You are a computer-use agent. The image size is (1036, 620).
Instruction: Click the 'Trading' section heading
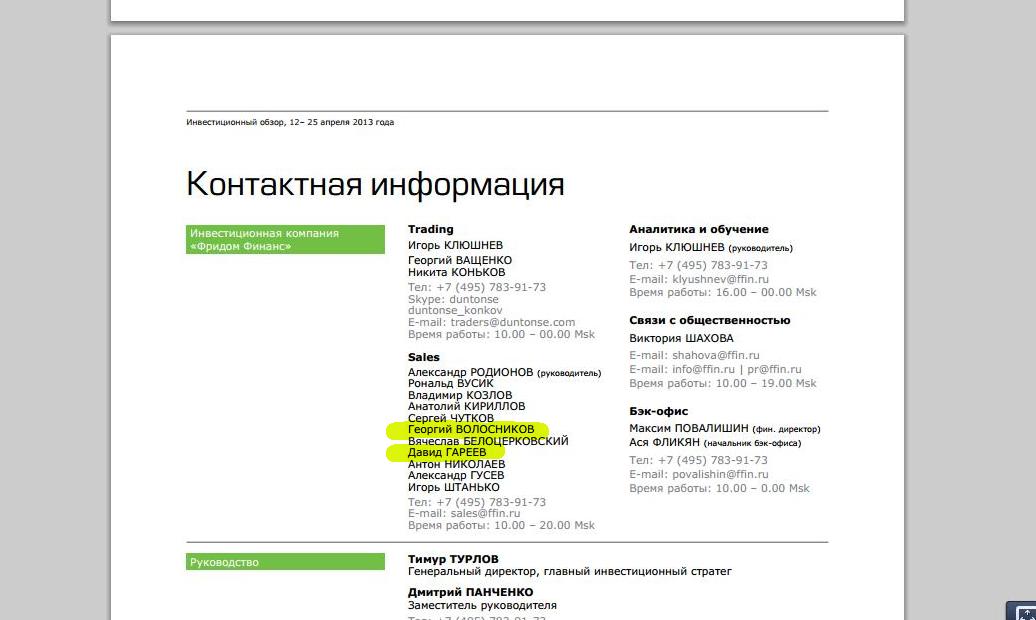point(431,229)
